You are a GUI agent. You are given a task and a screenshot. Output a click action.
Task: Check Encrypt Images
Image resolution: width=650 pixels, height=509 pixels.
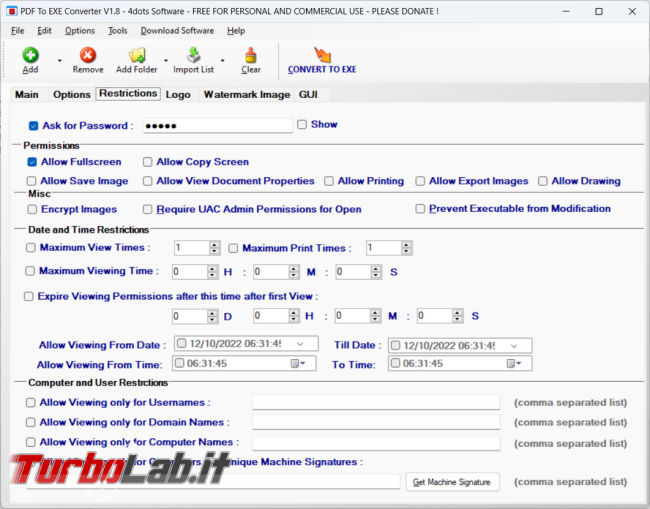tap(32, 209)
